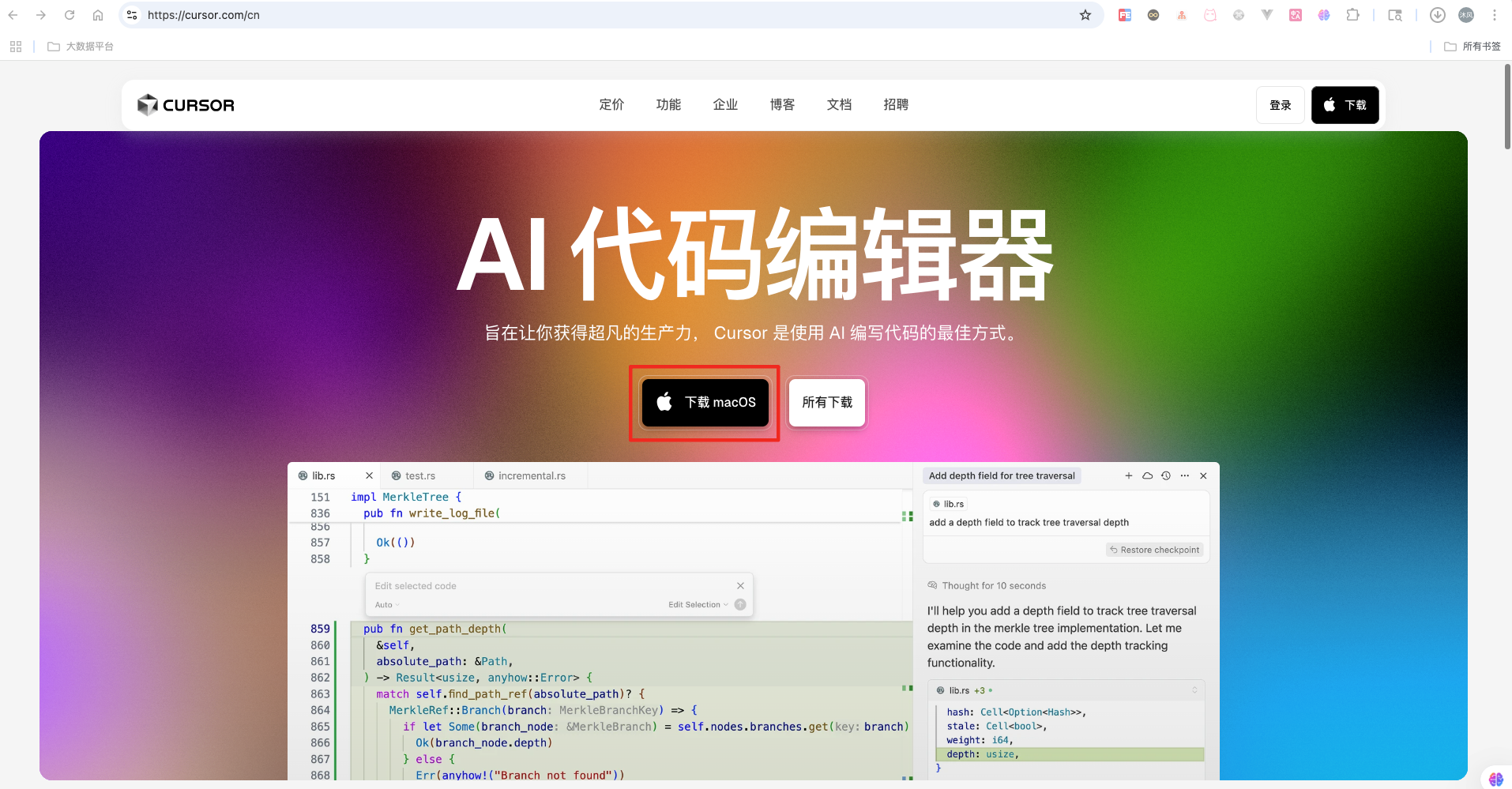This screenshot has width=1512, height=789.
Task: Open the 招聘 nav item
Action: click(x=896, y=104)
